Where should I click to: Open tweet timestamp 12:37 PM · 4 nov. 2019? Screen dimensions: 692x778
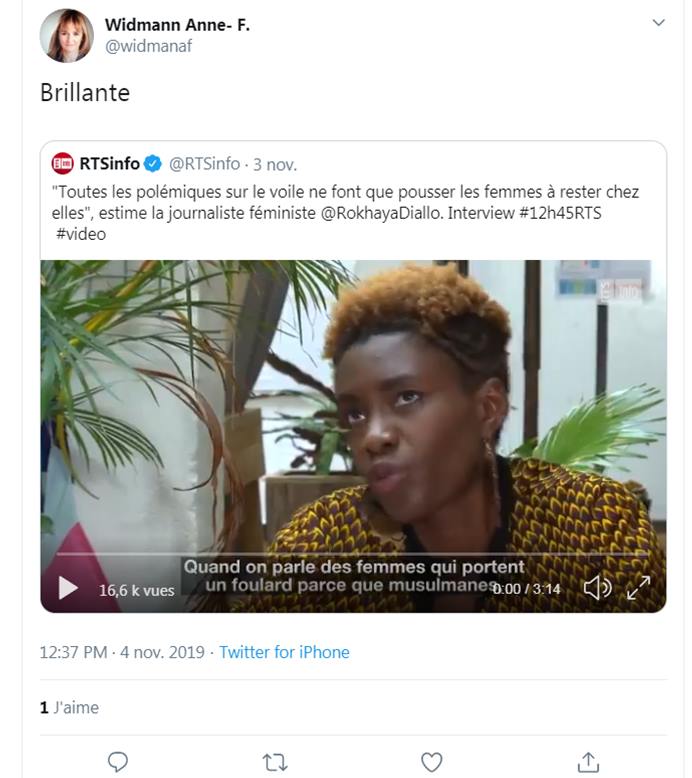(122, 652)
